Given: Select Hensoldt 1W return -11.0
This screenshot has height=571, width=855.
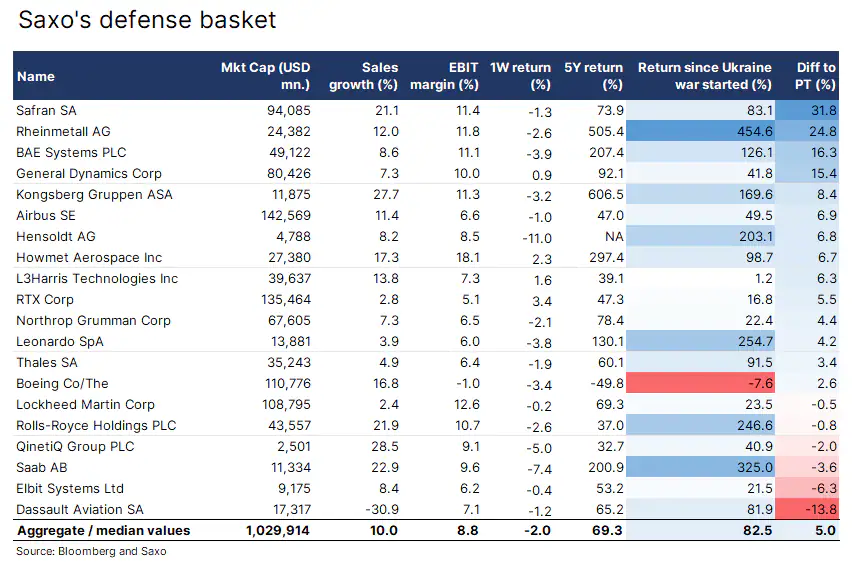Looking at the screenshot, I should [537, 238].
